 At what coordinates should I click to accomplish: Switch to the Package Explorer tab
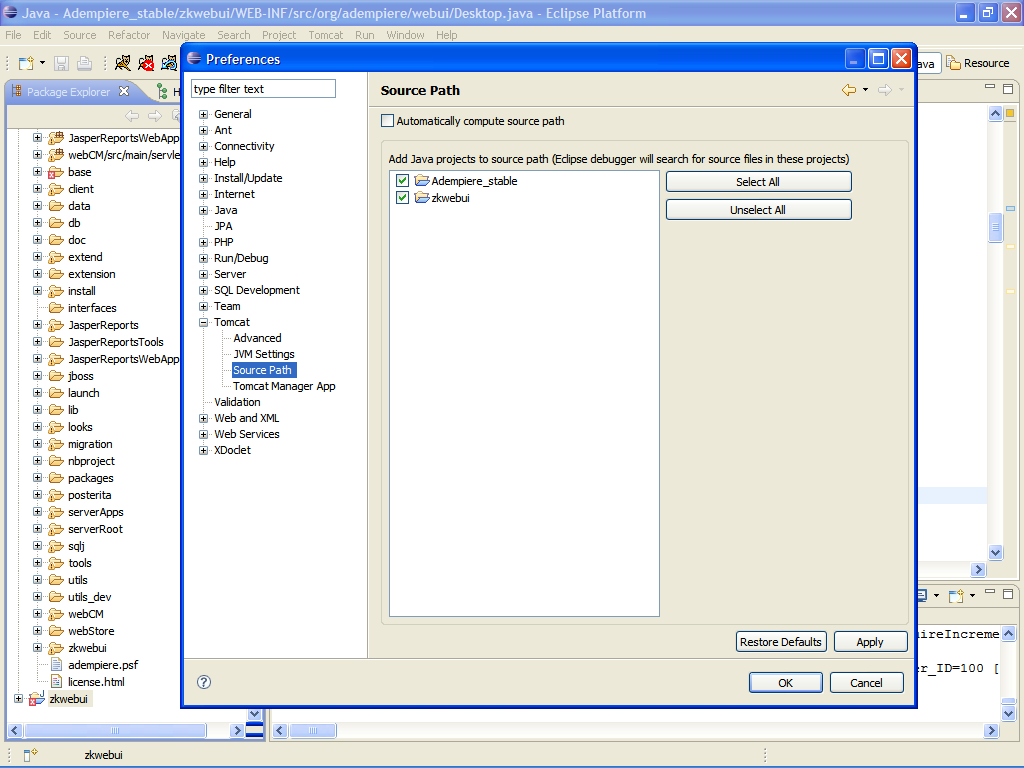(68, 92)
